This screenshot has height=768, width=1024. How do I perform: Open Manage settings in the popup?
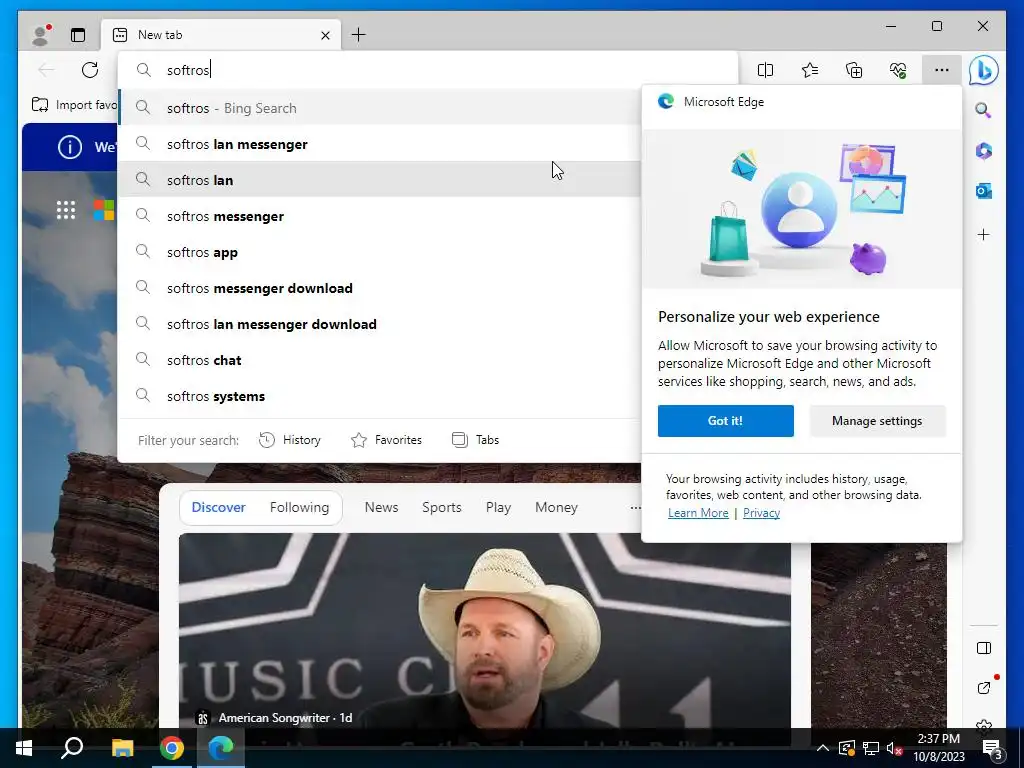877,421
